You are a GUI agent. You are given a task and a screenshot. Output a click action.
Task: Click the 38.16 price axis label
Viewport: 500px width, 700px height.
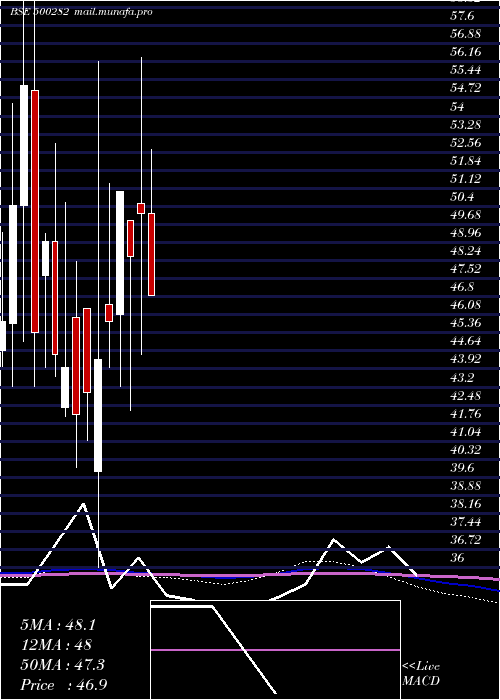[466, 504]
